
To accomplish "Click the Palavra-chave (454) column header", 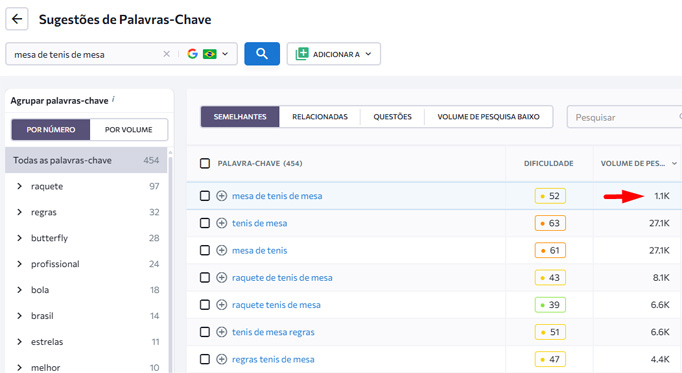I will pyautogui.click(x=260, y=163).
